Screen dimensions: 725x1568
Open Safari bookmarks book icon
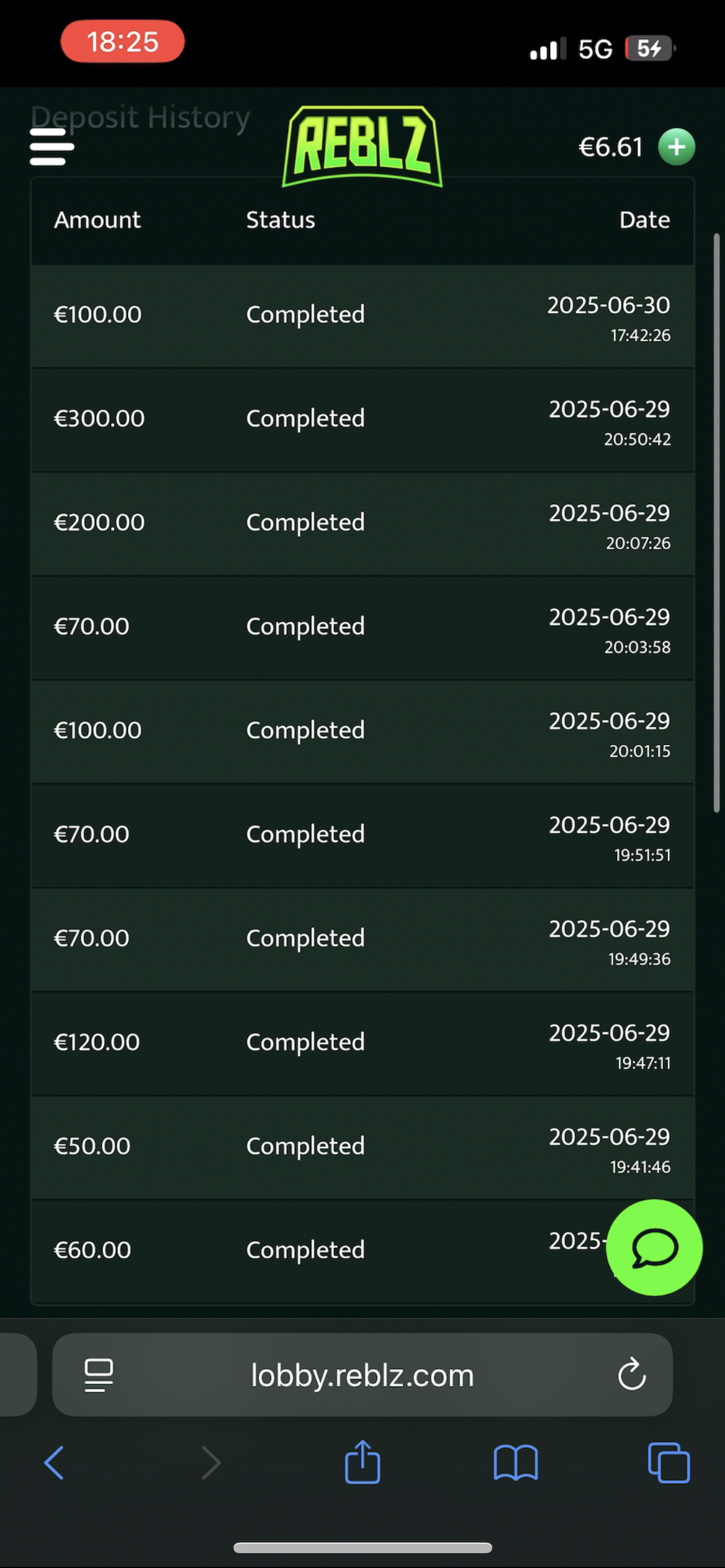[516, 1463]
